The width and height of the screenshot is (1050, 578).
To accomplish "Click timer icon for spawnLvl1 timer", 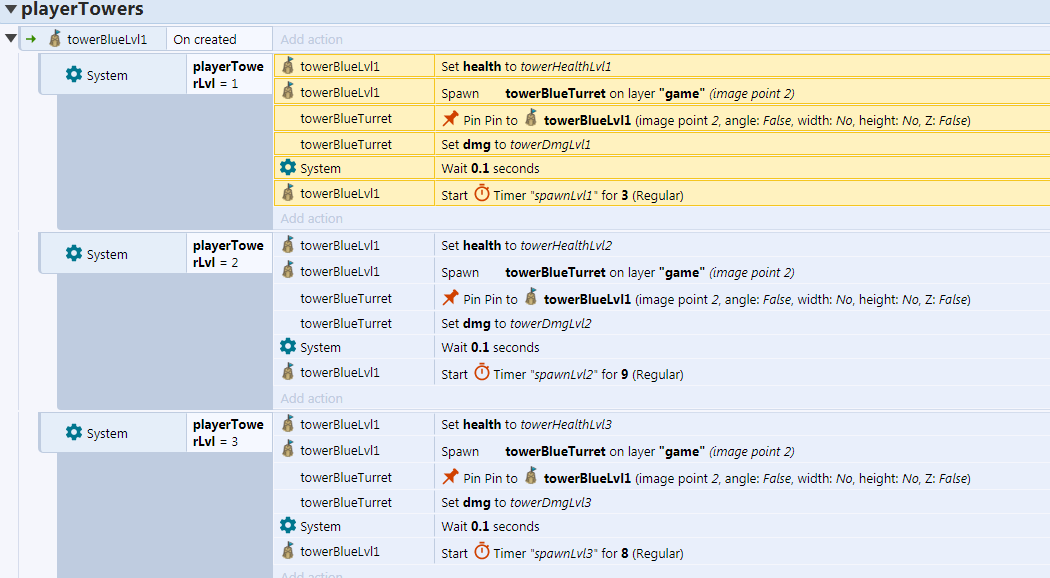I will click(x=482, y=194).
